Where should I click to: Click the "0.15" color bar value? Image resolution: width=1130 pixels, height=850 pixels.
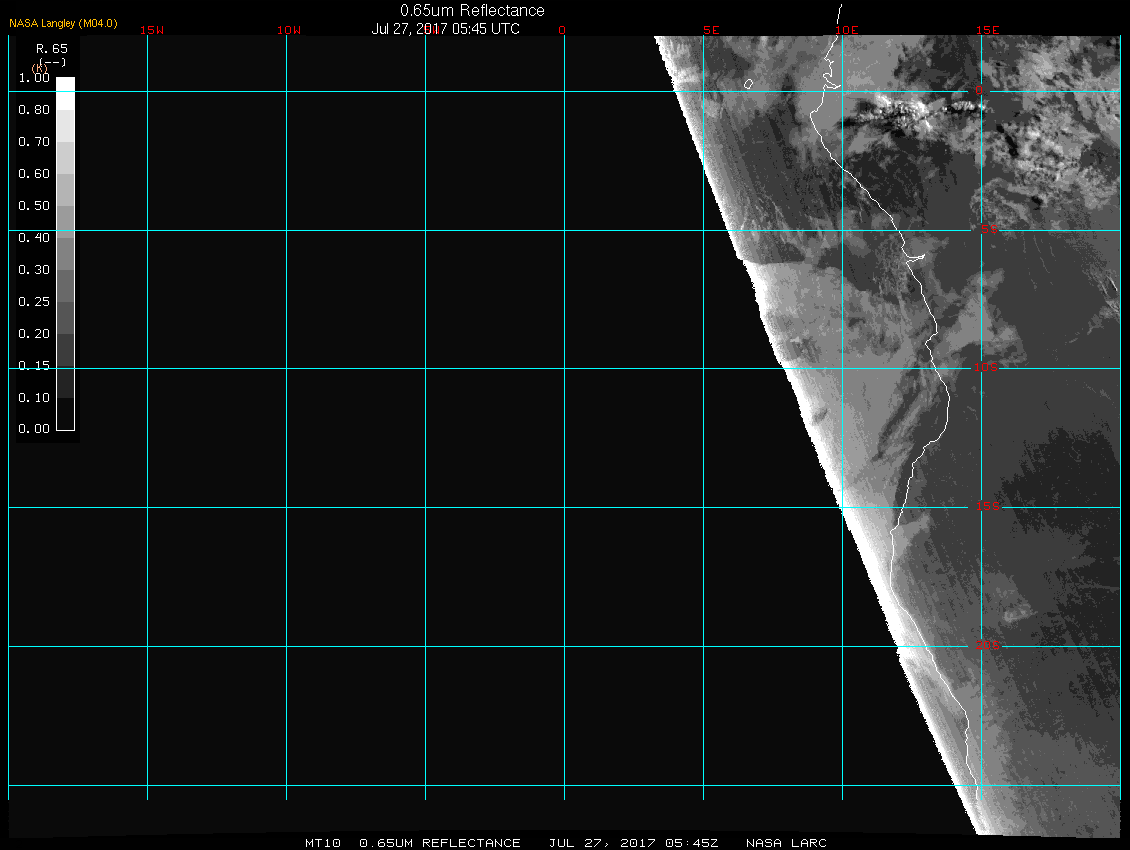pyautogui.click(x=34, y=366)
